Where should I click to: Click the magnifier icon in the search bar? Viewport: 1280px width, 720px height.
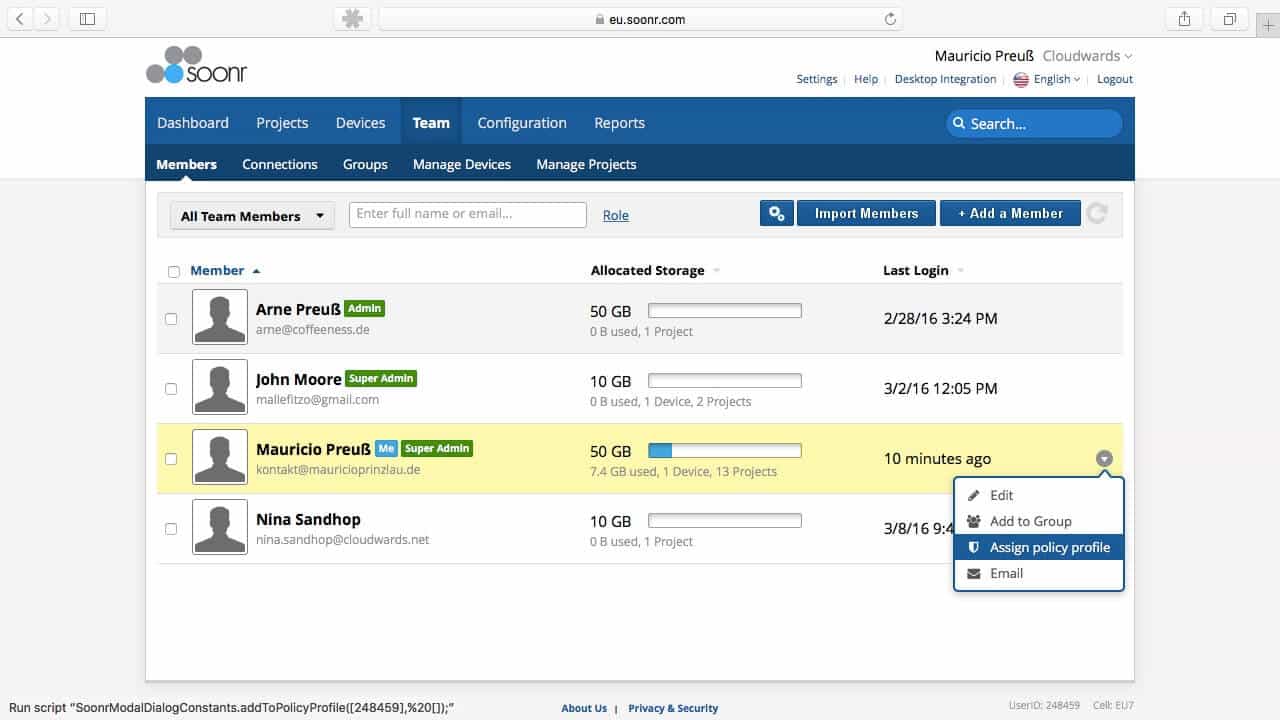(x=960, y=123)
